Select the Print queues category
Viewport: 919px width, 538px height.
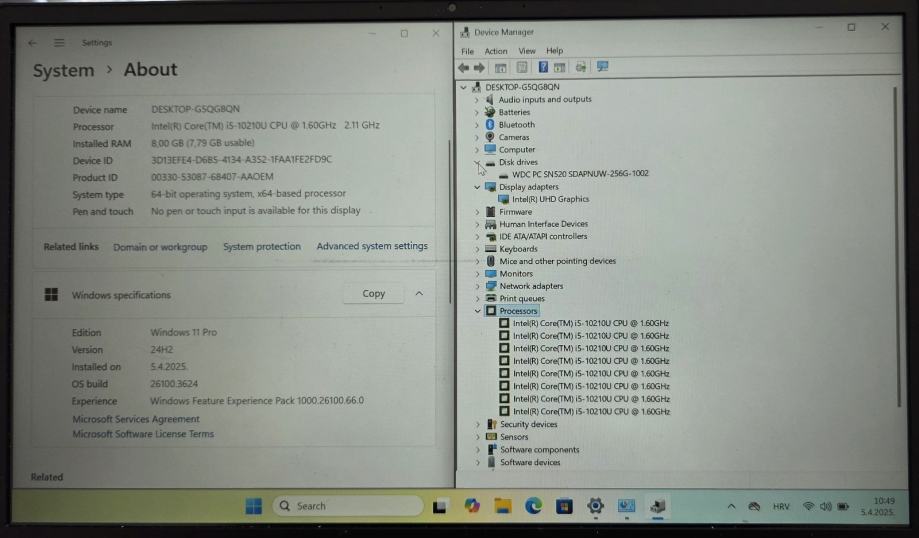point(522,299)
